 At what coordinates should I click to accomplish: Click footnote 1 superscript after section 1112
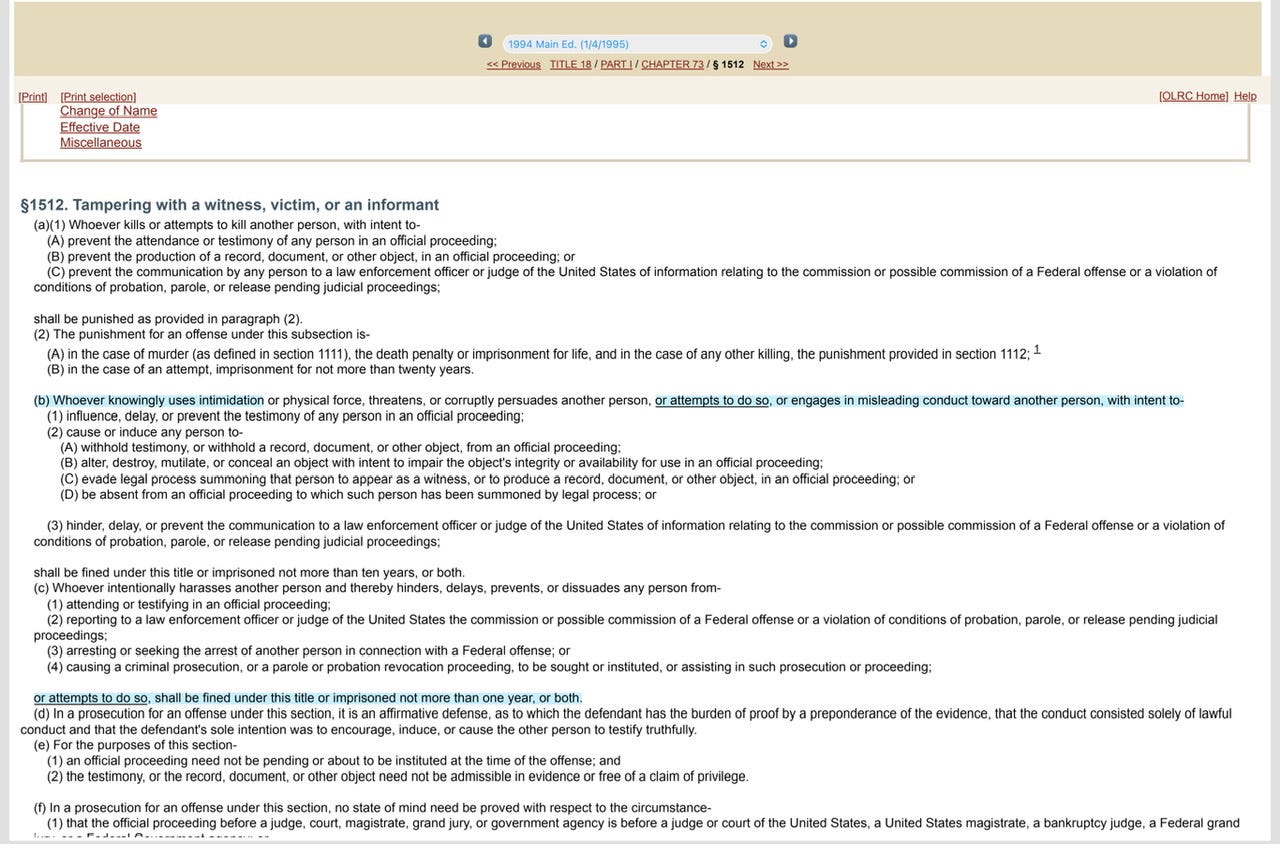[1037, 349]
